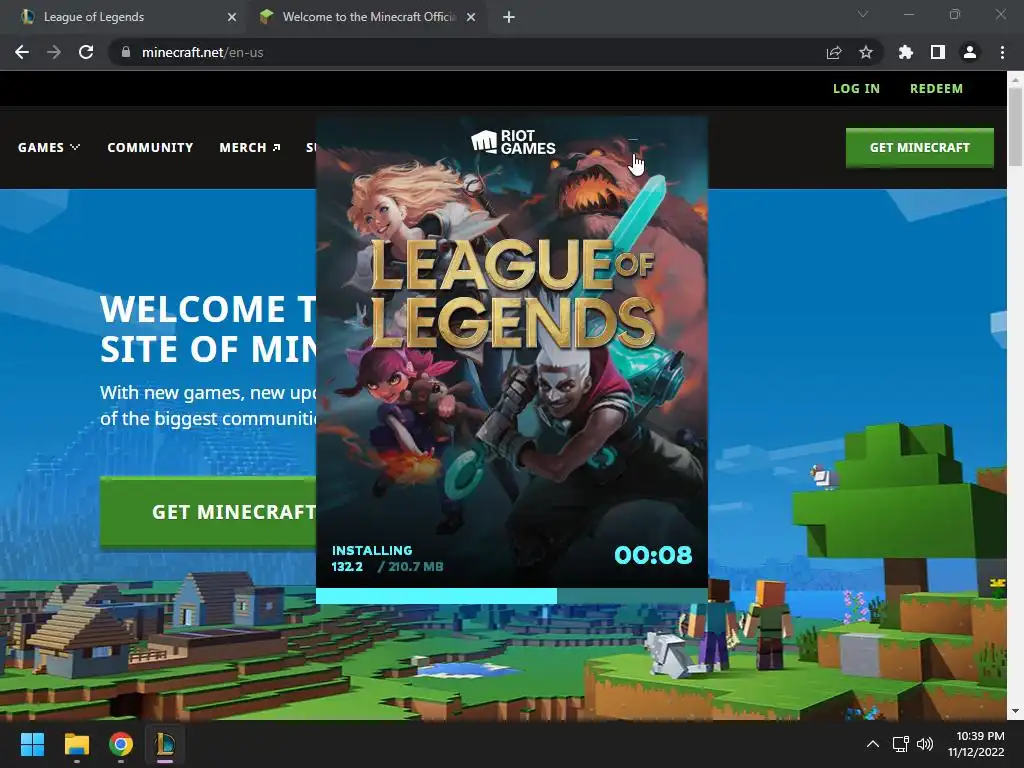1024x768 pixels.
Task: Share this page using the share icon
Action: [834, 52]
